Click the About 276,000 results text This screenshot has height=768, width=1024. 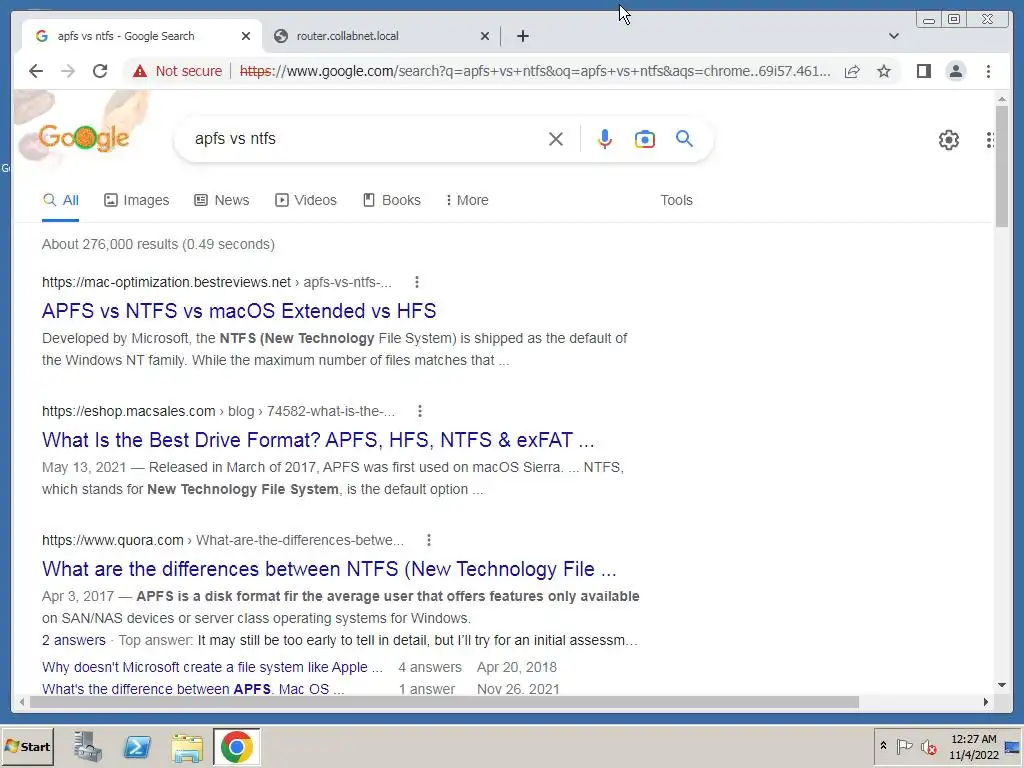(x=158, y=244)
